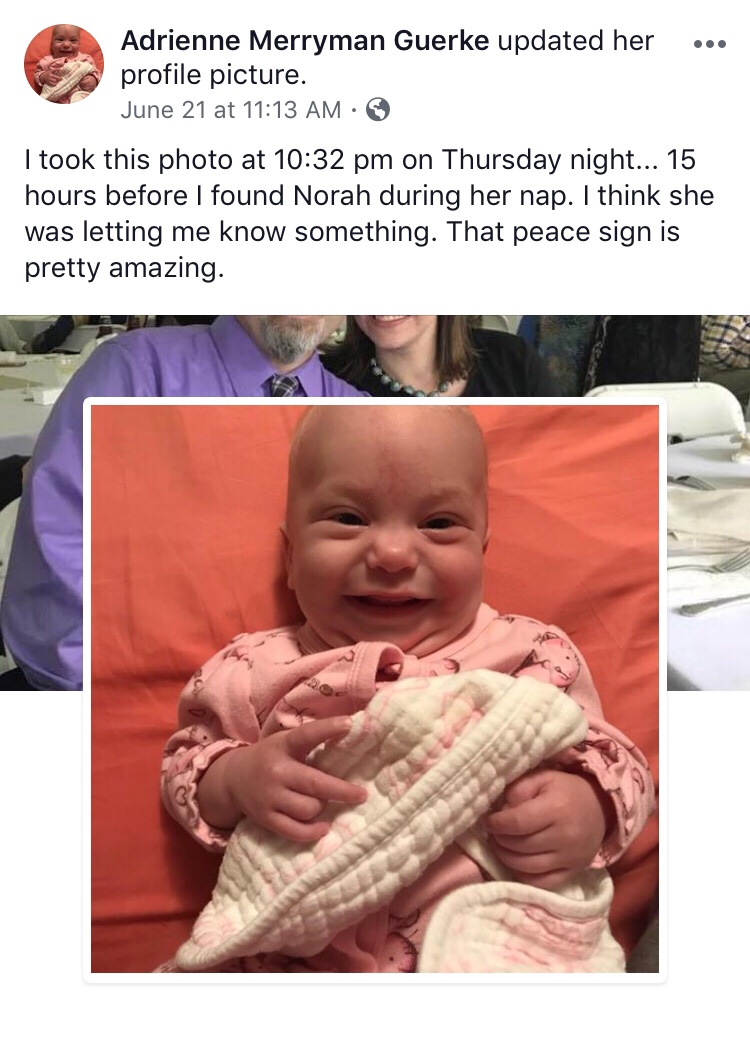Open the large baby profile picture
The image size is (750, 1053).
pyautogui.click(x=375, y=689)
